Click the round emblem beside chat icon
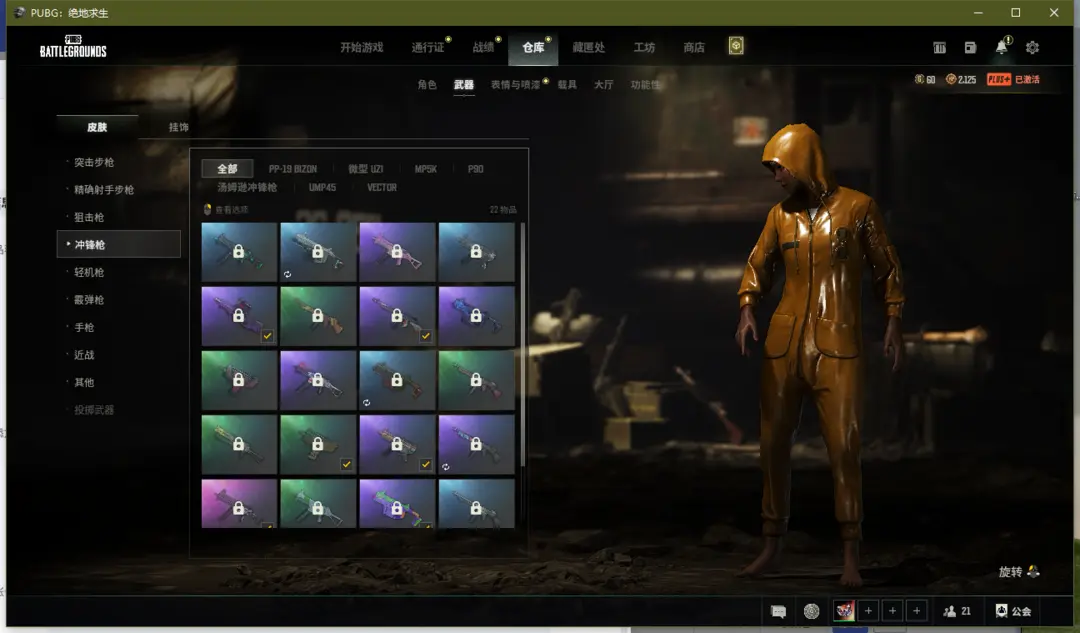This screenshot has height=633, width=1080. click(811, 611)
